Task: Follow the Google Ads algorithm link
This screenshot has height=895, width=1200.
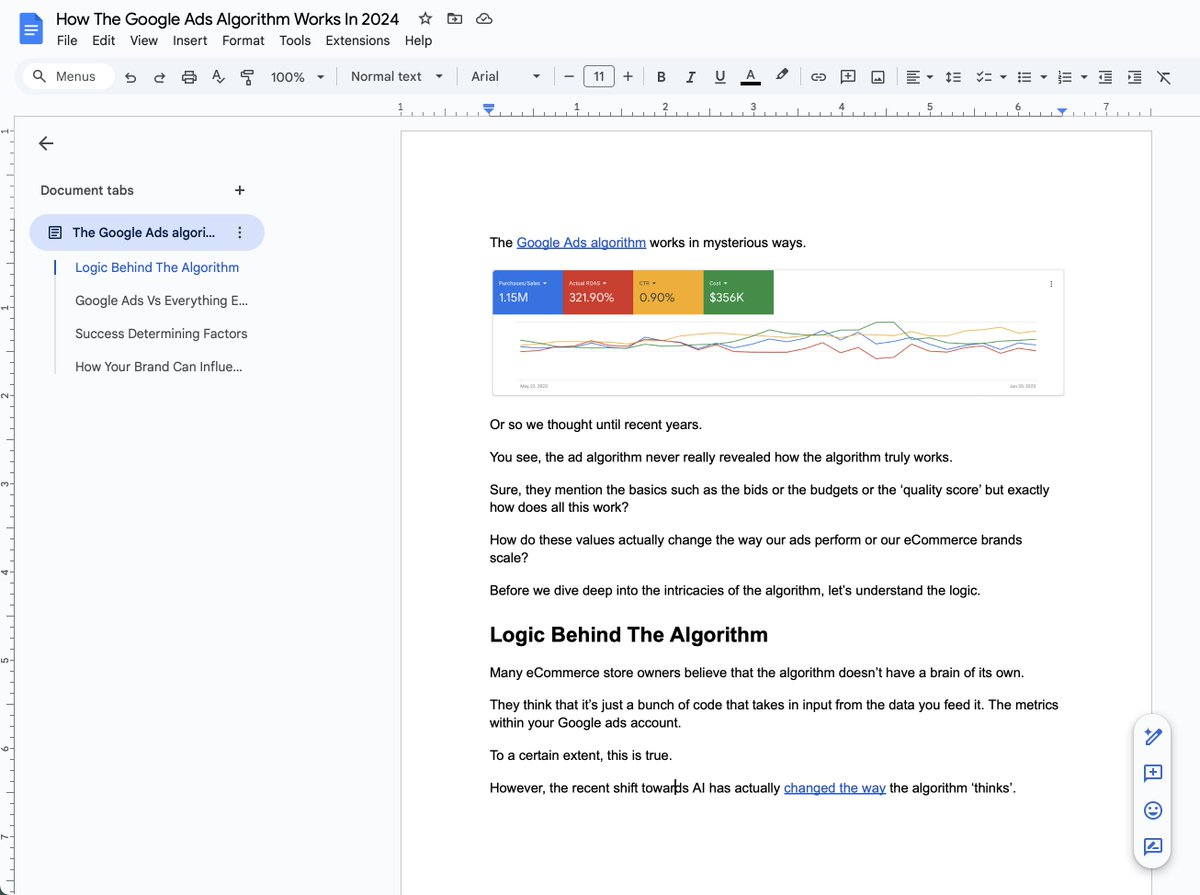Action: pyautogui.click(x=581, y=243)
